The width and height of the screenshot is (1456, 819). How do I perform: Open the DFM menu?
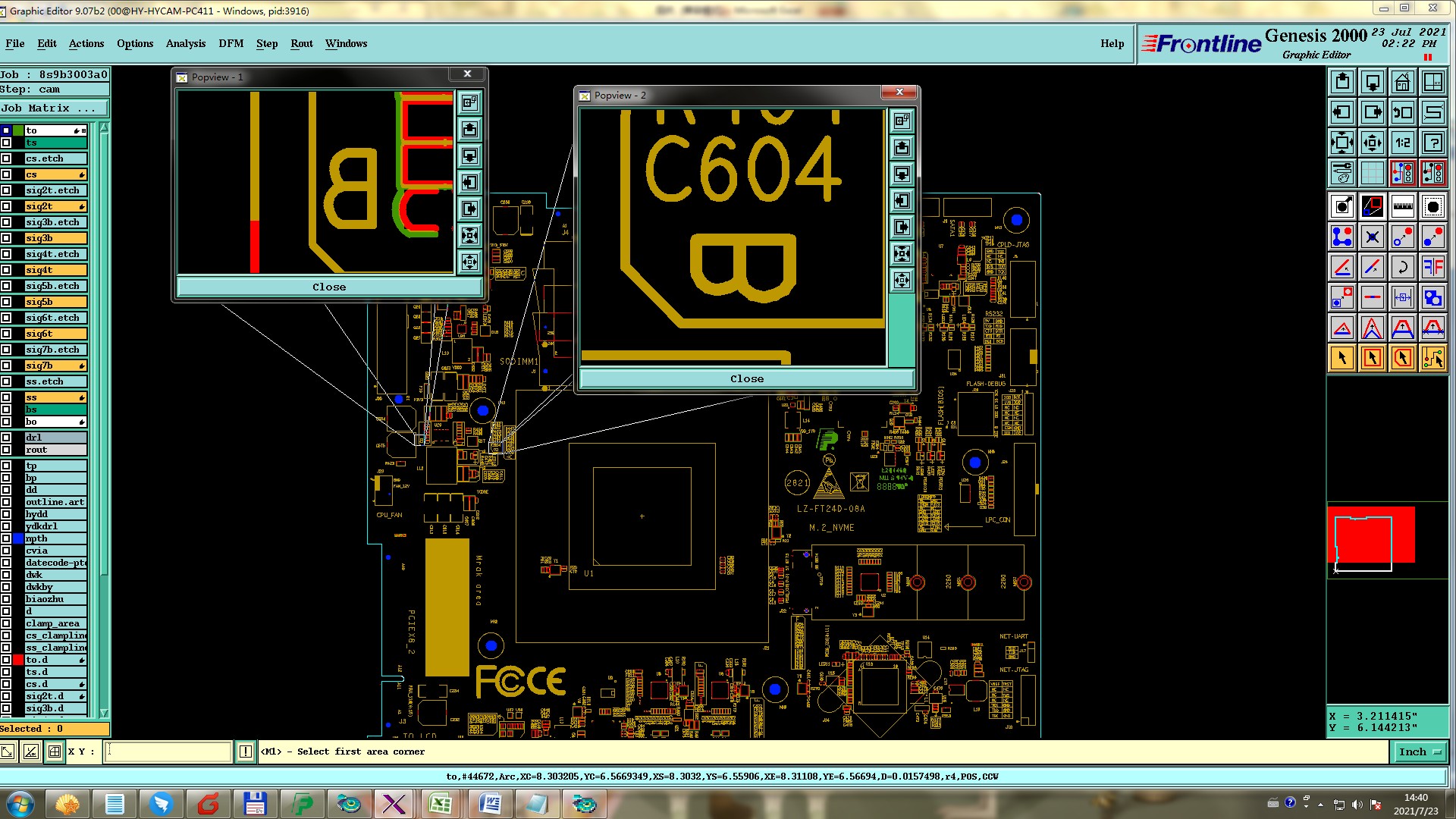point(231,43)
